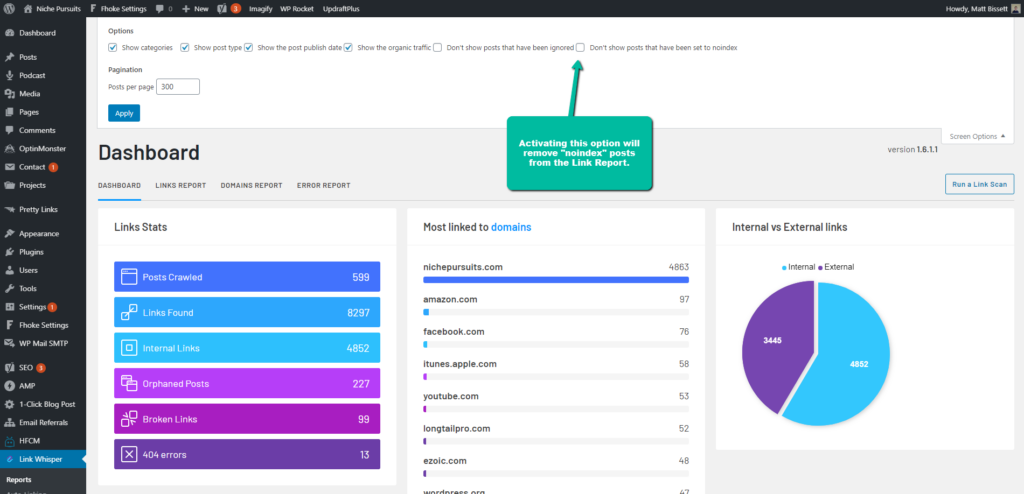Click the Contact envelope icon

pyautogui.click(x=9, y=167)
